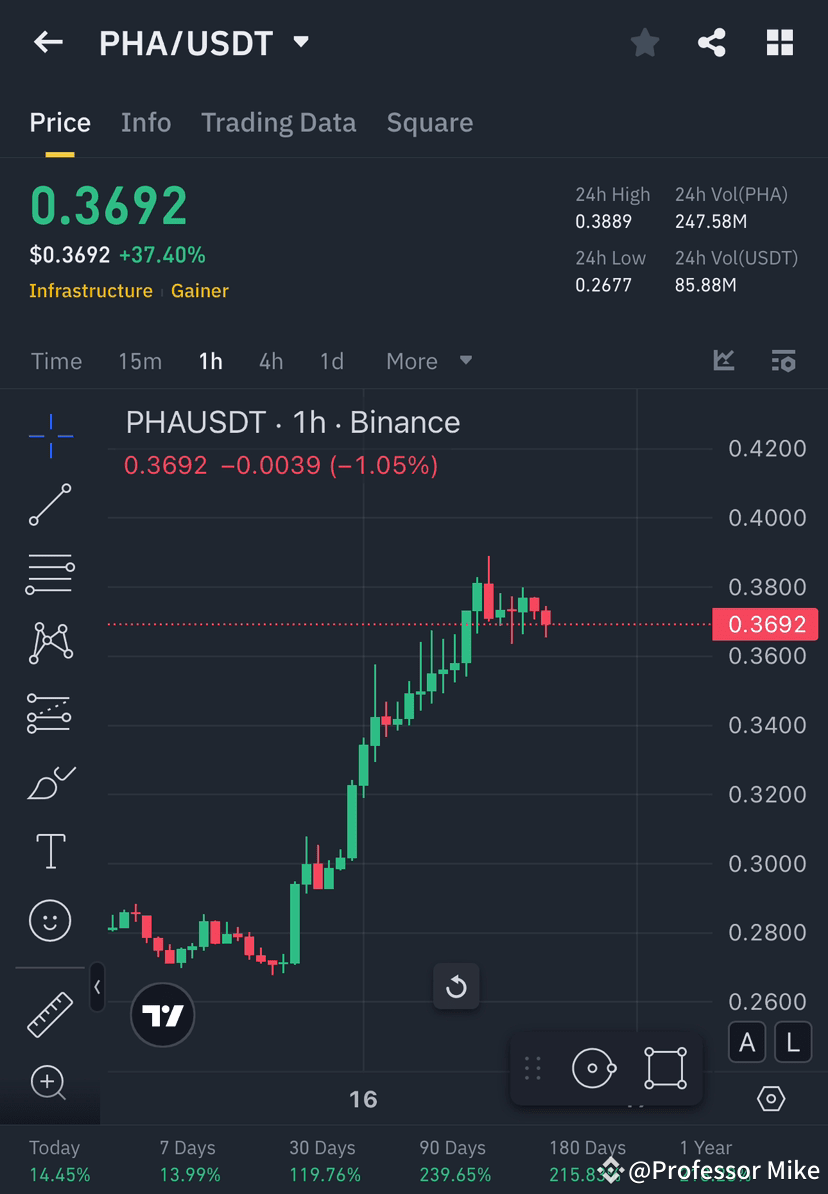
Task: Open the Trading Data tab
Action: pos(278,122)
